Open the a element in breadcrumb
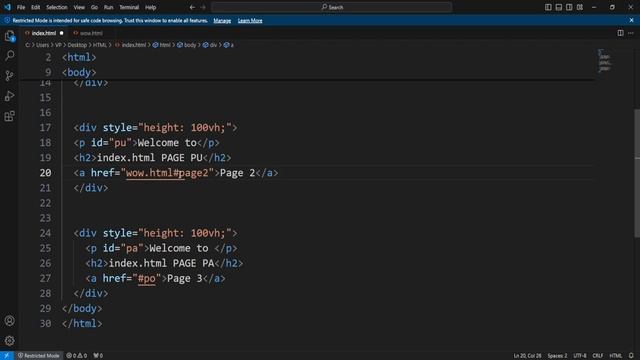 pyautogui.click(x=229, y=45)
